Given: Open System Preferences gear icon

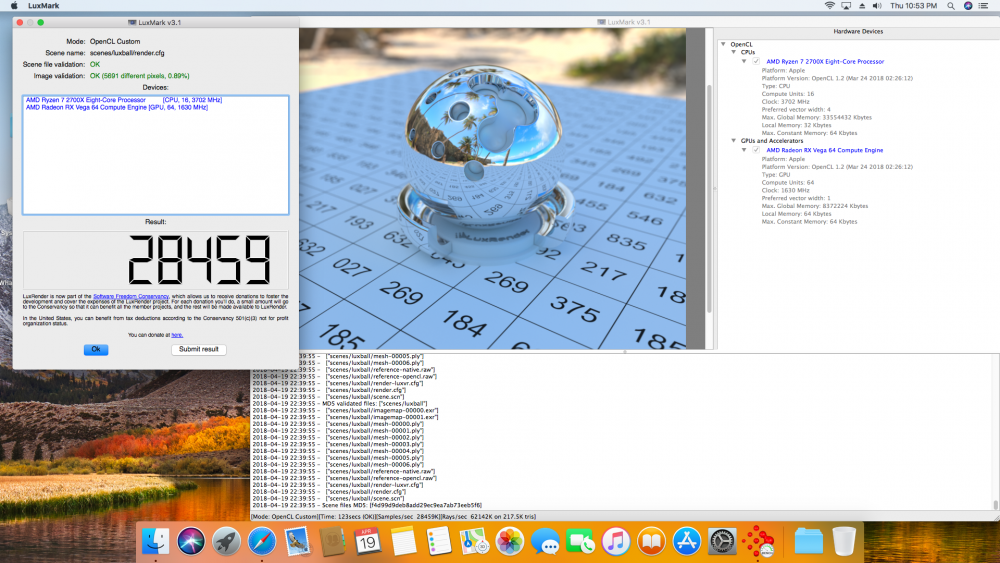Looking at the screenshot, I should coord(722,541).
